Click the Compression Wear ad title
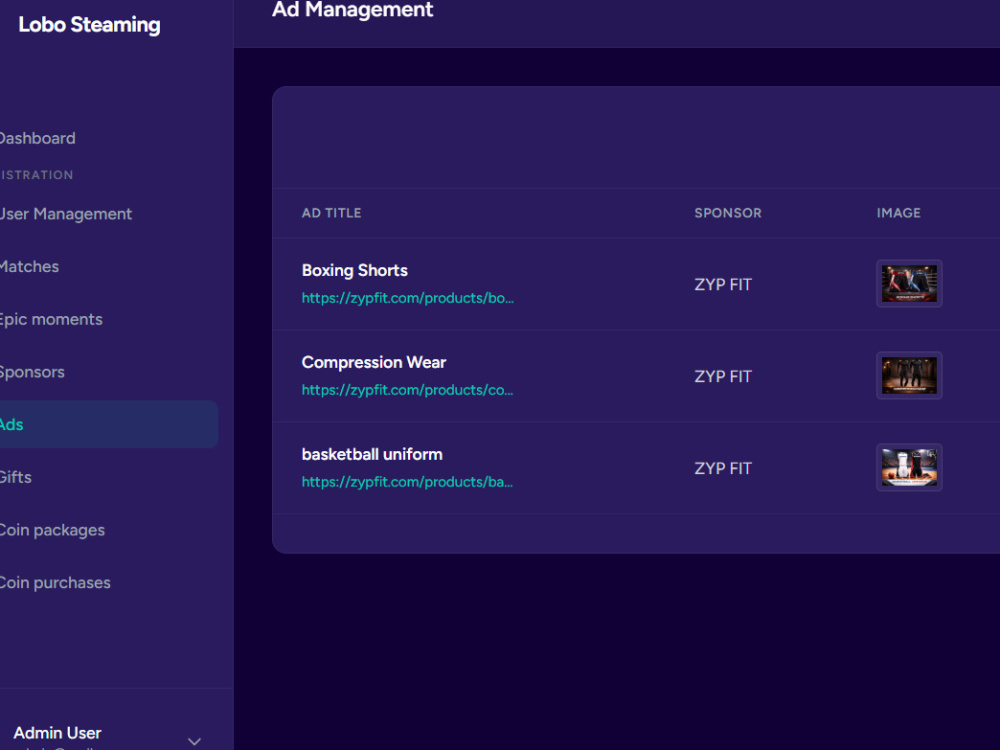The width and height of the screenshot is (1000, 750). coord(374,362)
